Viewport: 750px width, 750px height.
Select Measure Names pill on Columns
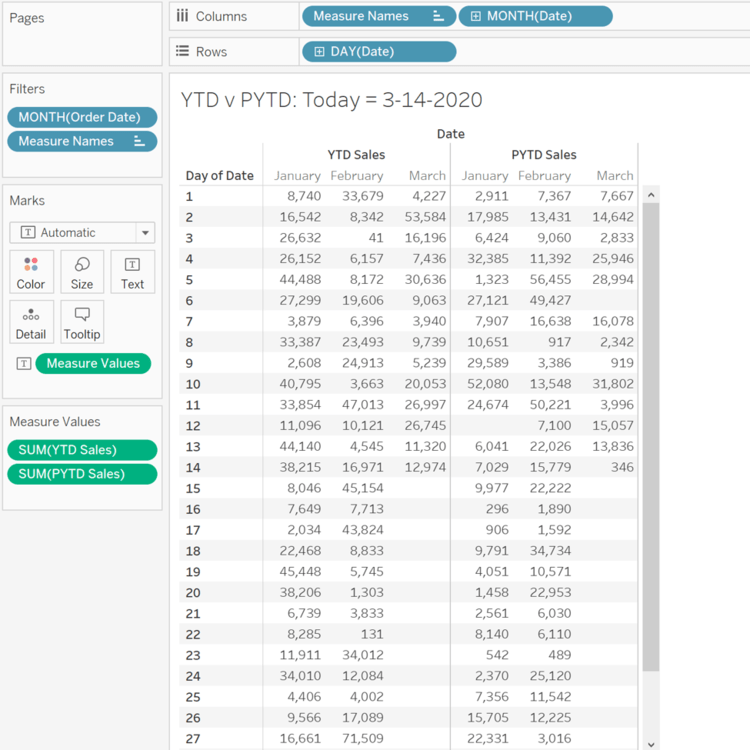point(379,16)
